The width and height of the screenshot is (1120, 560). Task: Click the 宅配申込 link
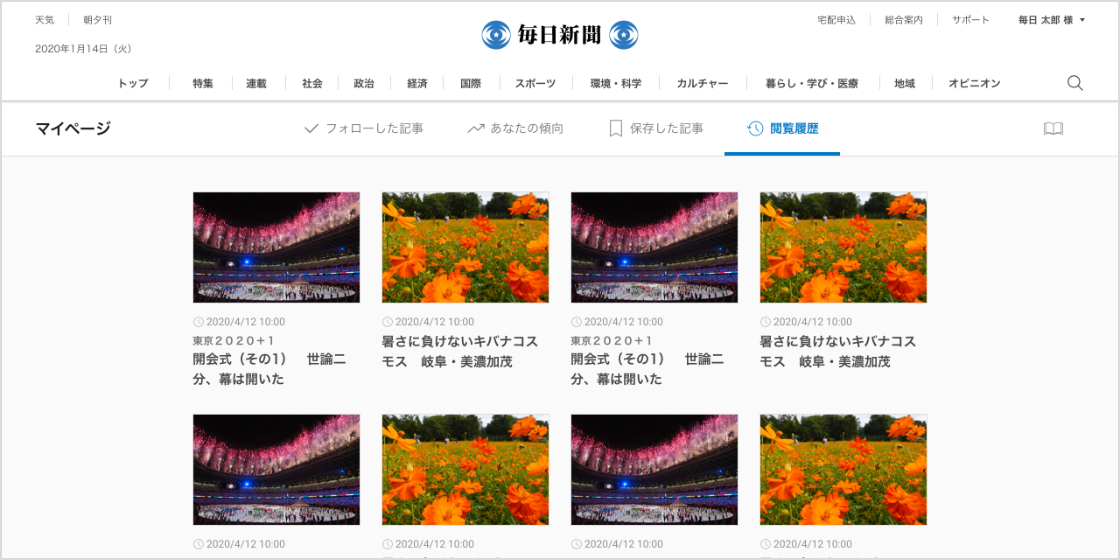(836, 20)
